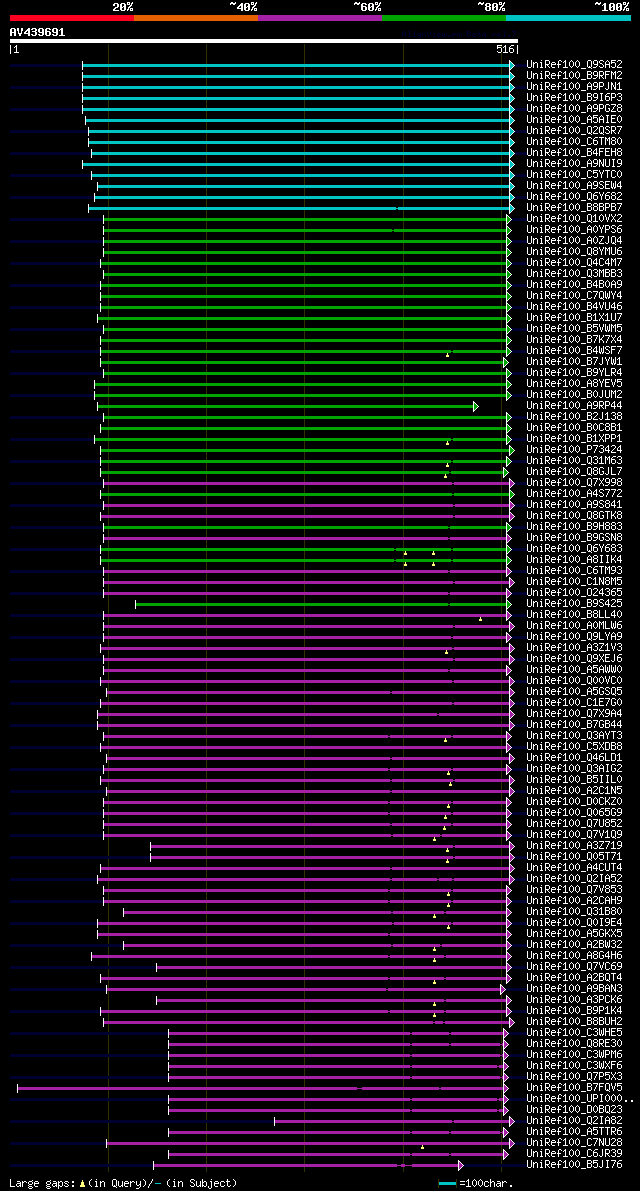Choose entry UniRef100_A4S772
This screenshot has width=640, height=1191.
point(574,494)
